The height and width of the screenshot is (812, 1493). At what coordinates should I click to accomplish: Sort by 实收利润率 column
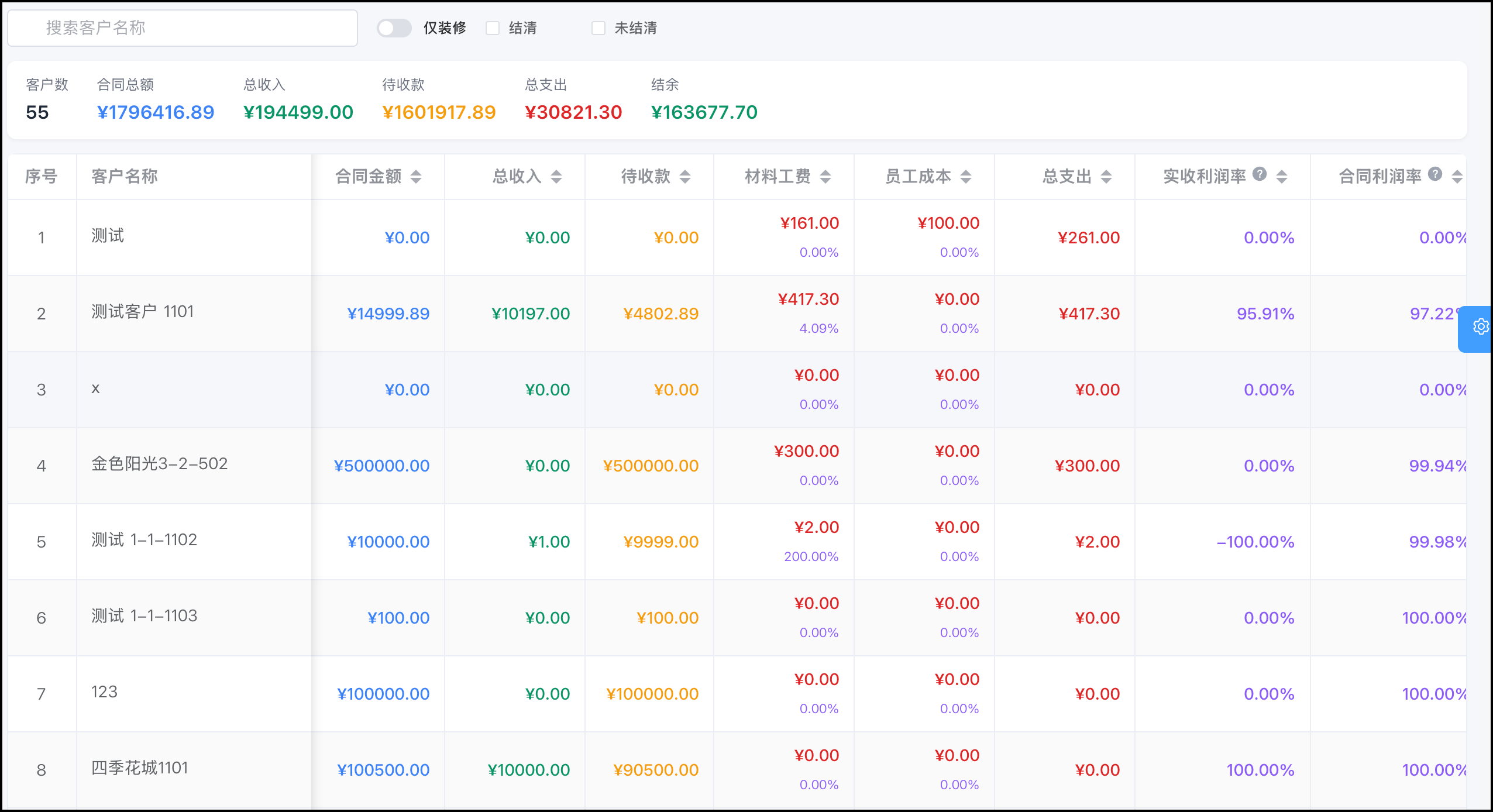click(x=1282, y=177)
